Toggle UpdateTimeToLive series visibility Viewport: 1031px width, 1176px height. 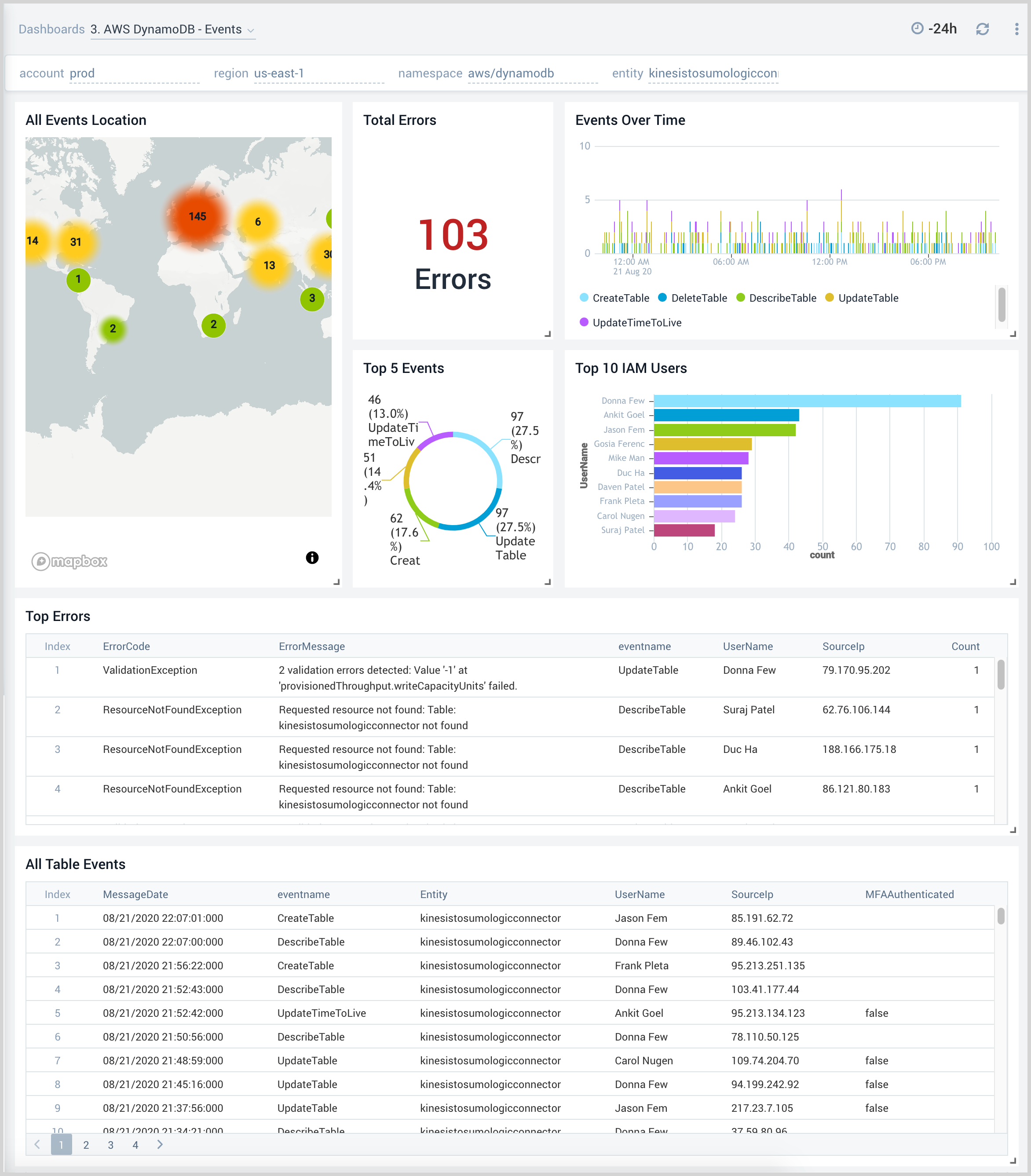(636, 322)
